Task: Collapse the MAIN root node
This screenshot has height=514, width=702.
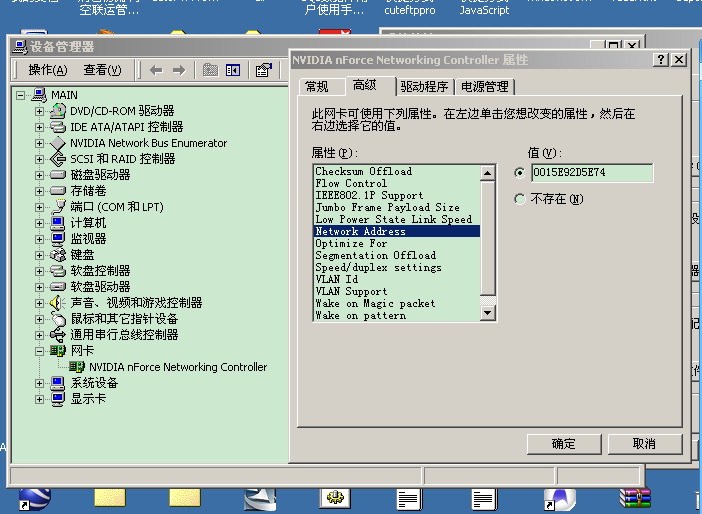Action: [x=21, y=95]
